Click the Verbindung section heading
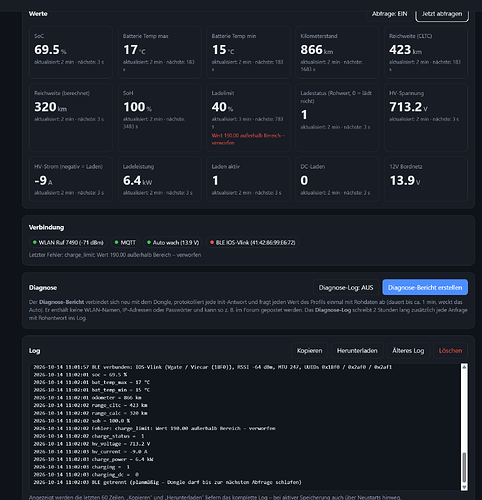The height and width of the screenshot is (500, 482). 46,227
